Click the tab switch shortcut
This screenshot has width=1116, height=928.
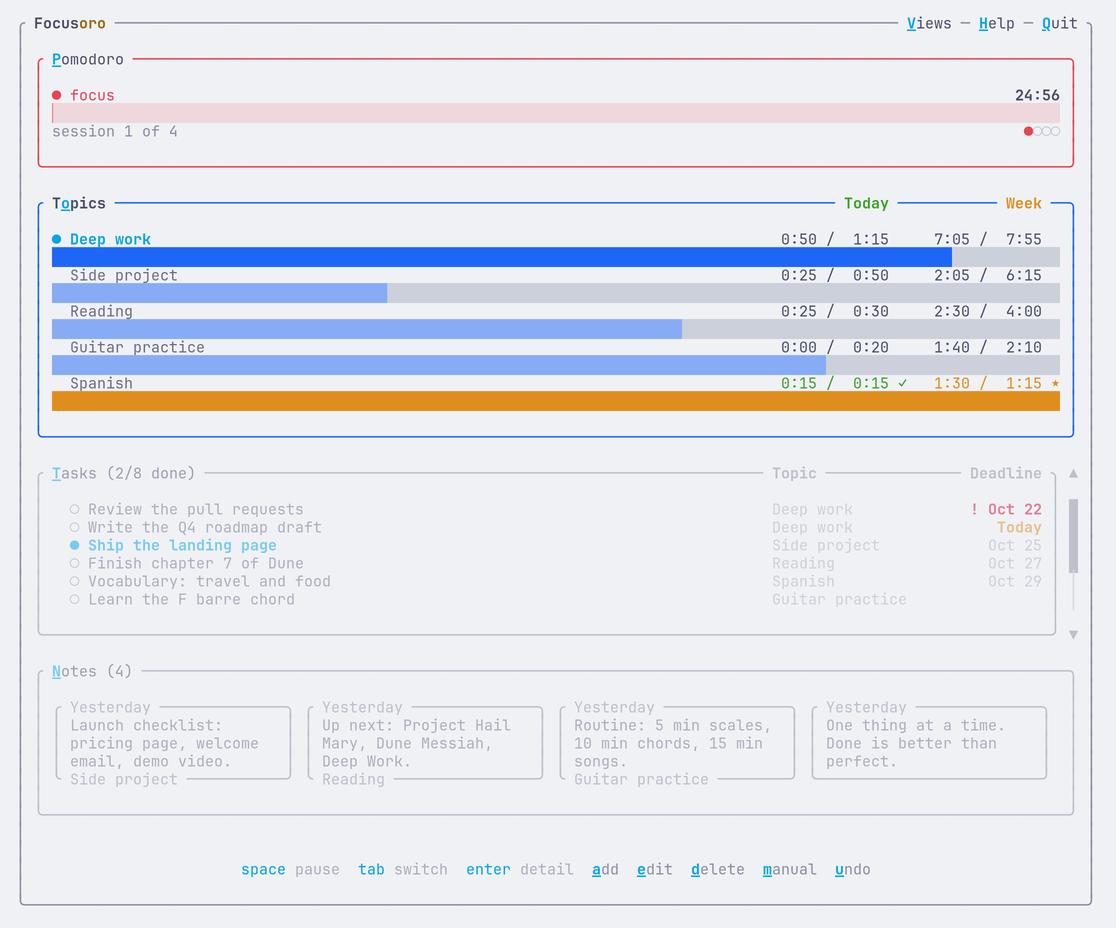tap(403, 870)
